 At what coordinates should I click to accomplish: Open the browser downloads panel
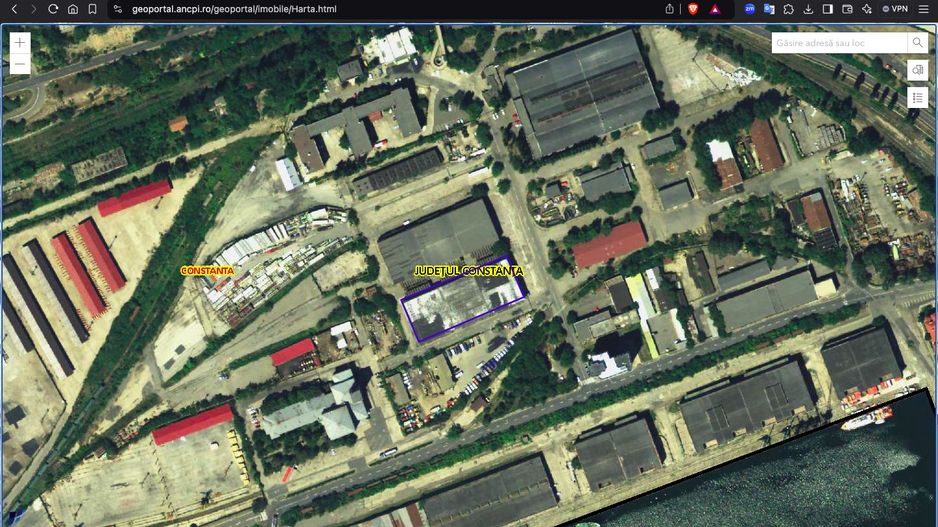[808, 9]
